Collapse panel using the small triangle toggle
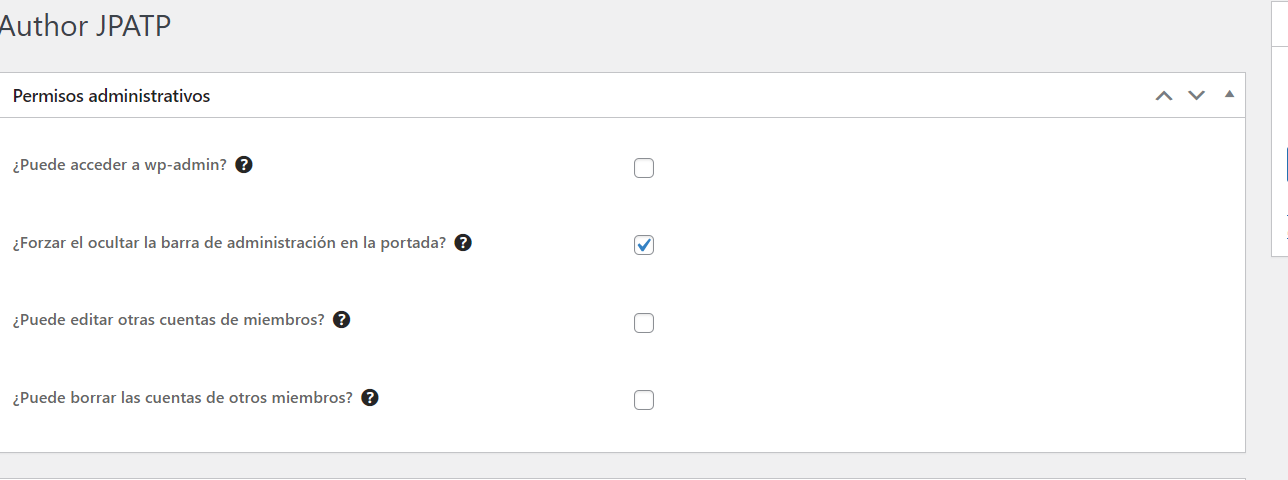The image size is (1288, 480). tap(1229, 95)
